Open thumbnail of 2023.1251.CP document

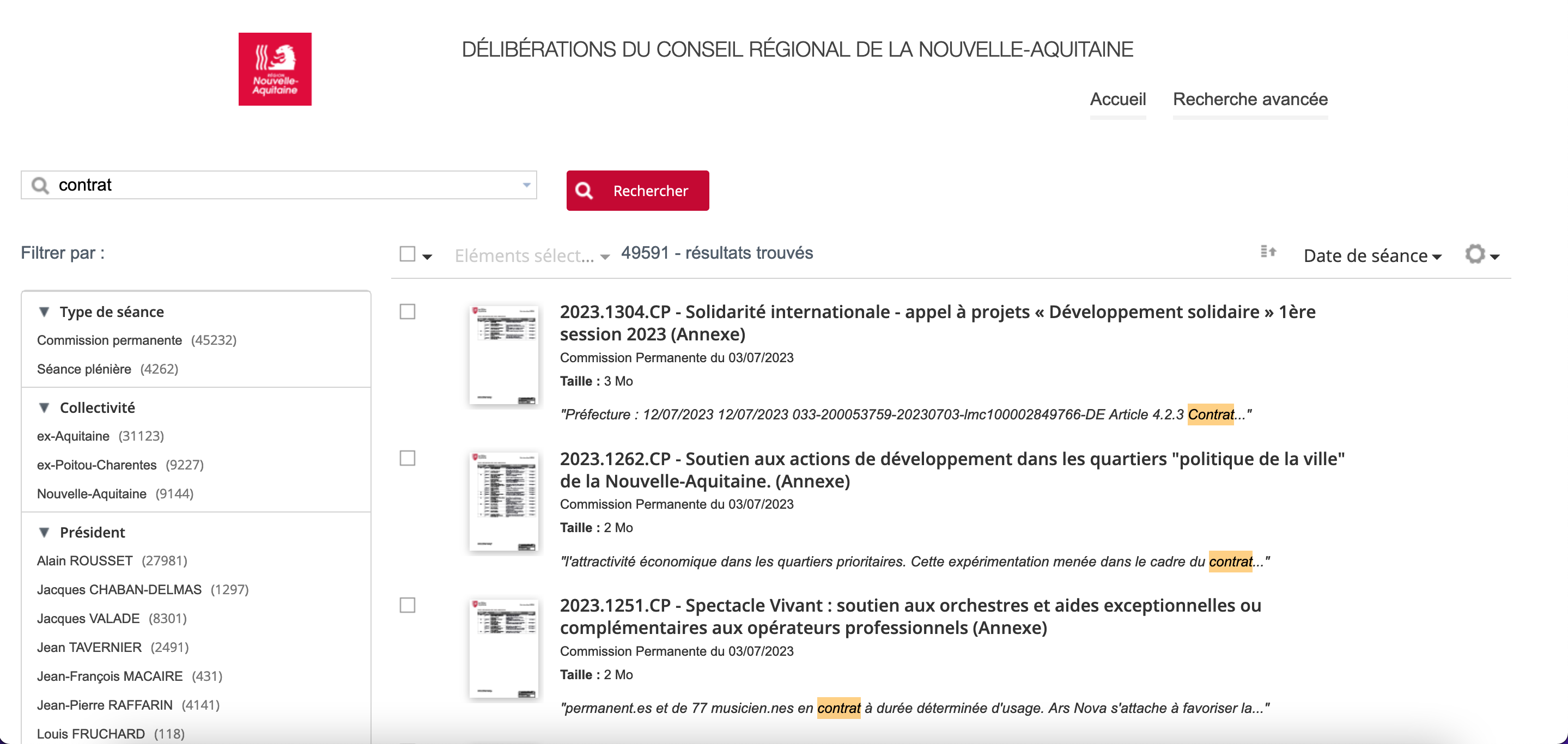(503, 649)
